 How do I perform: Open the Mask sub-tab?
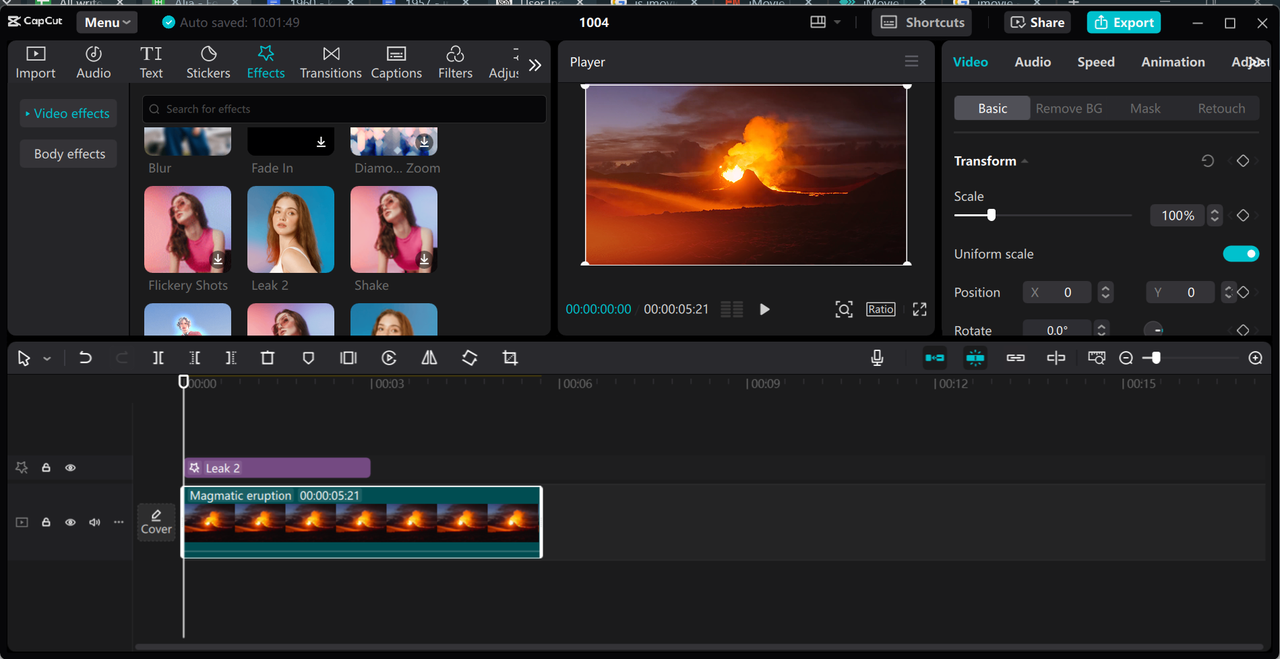point(1145,108)
